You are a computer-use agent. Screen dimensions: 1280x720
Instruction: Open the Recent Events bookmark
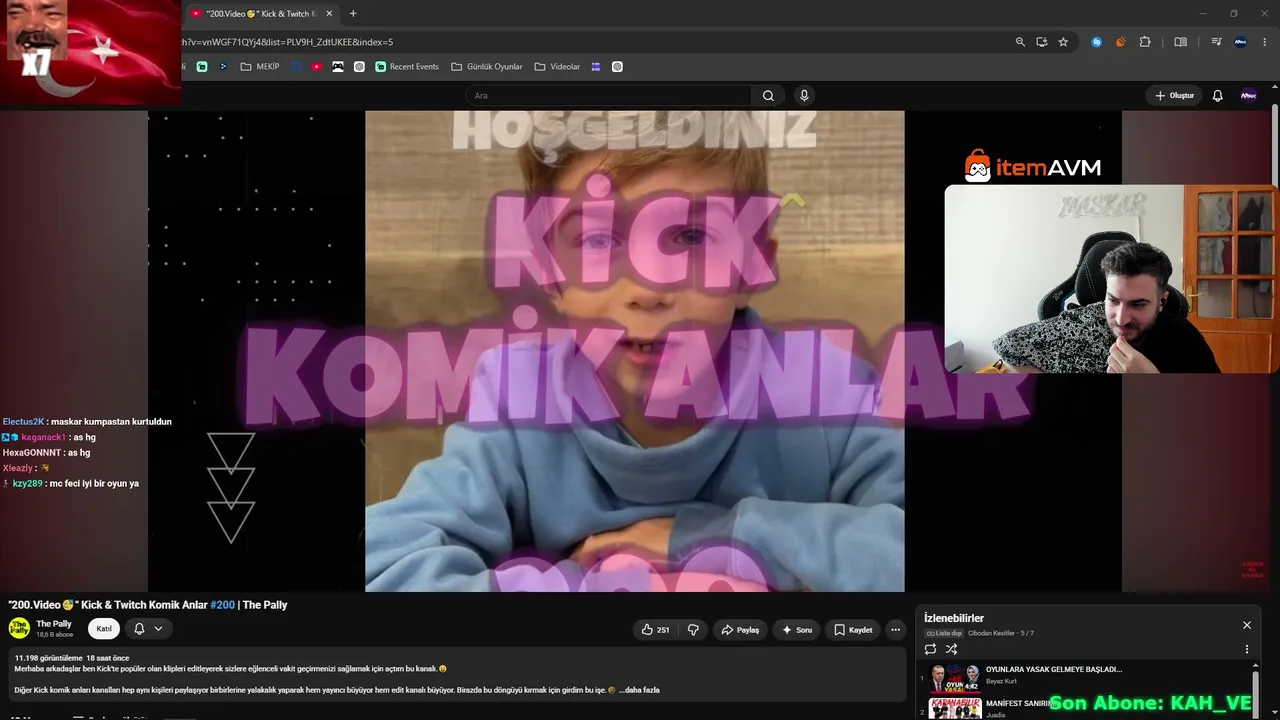407,67
